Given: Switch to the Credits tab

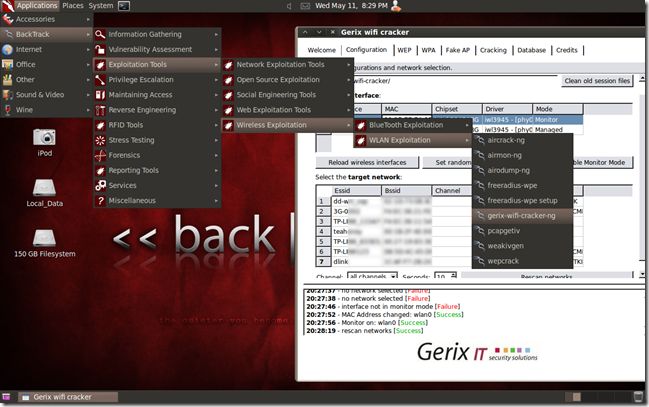Looking at the screenshot, I should (567, 50).
